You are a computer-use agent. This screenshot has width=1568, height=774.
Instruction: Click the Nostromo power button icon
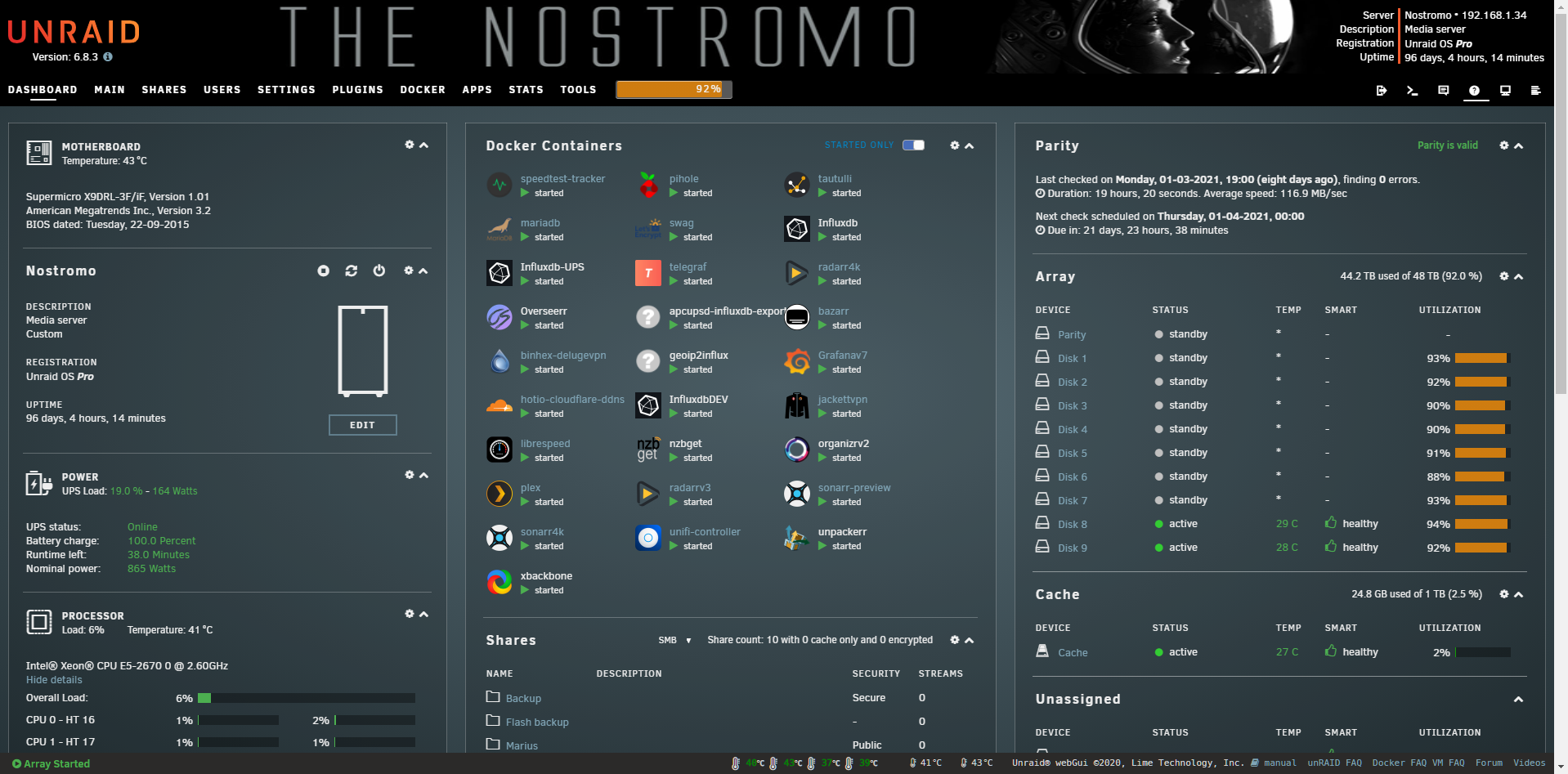click(379, 271)
